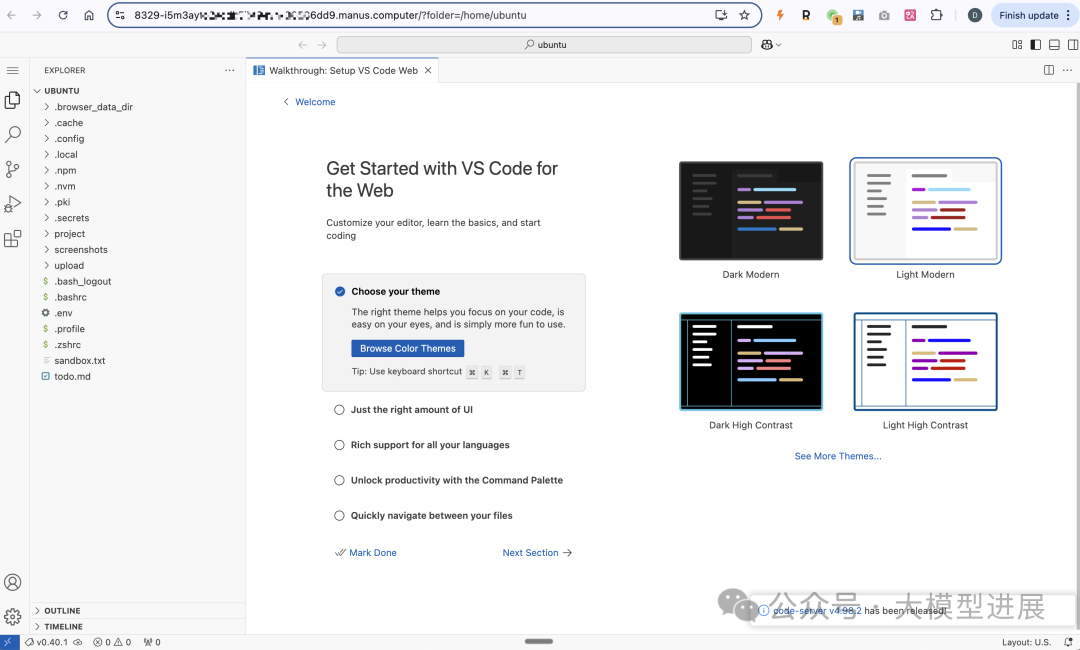
Task: Switch to Walkthrough: Setup VS Code Web tab
Action: click(343, 70)
